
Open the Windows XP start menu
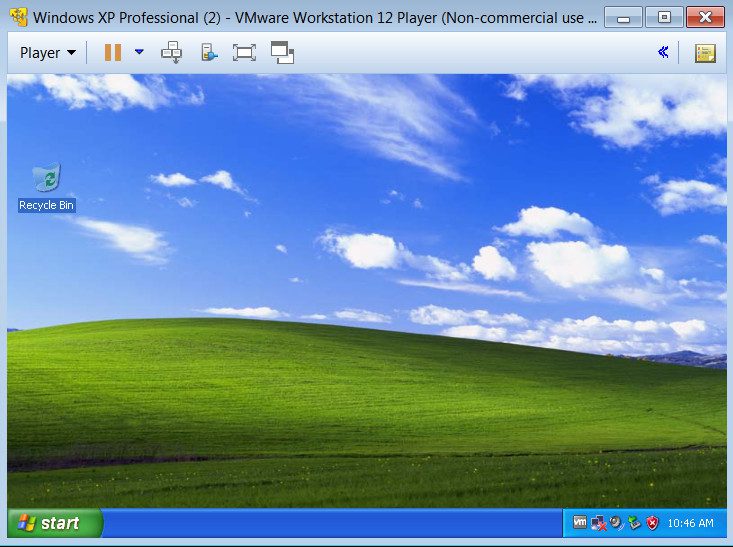point(54,523)
